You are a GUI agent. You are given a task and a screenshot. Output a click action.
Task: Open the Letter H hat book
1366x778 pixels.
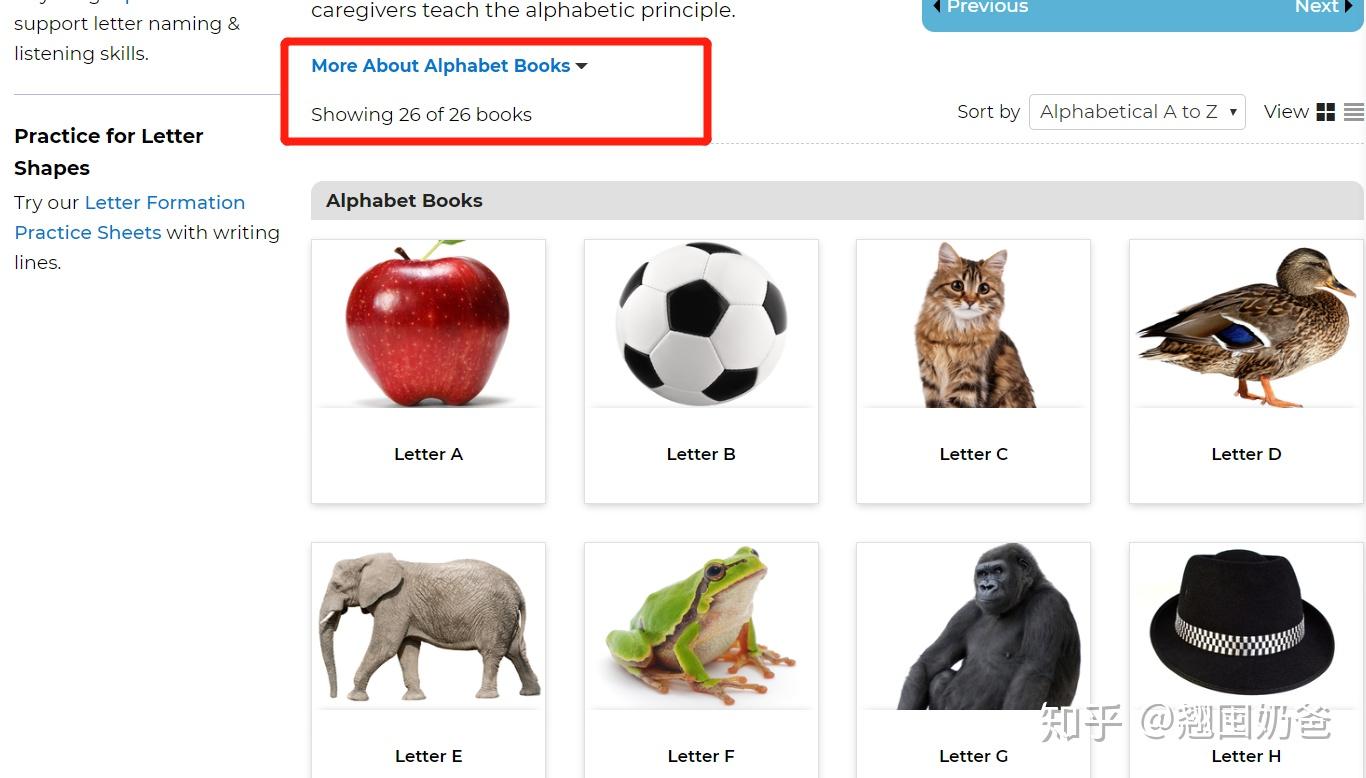(1246, 660)
